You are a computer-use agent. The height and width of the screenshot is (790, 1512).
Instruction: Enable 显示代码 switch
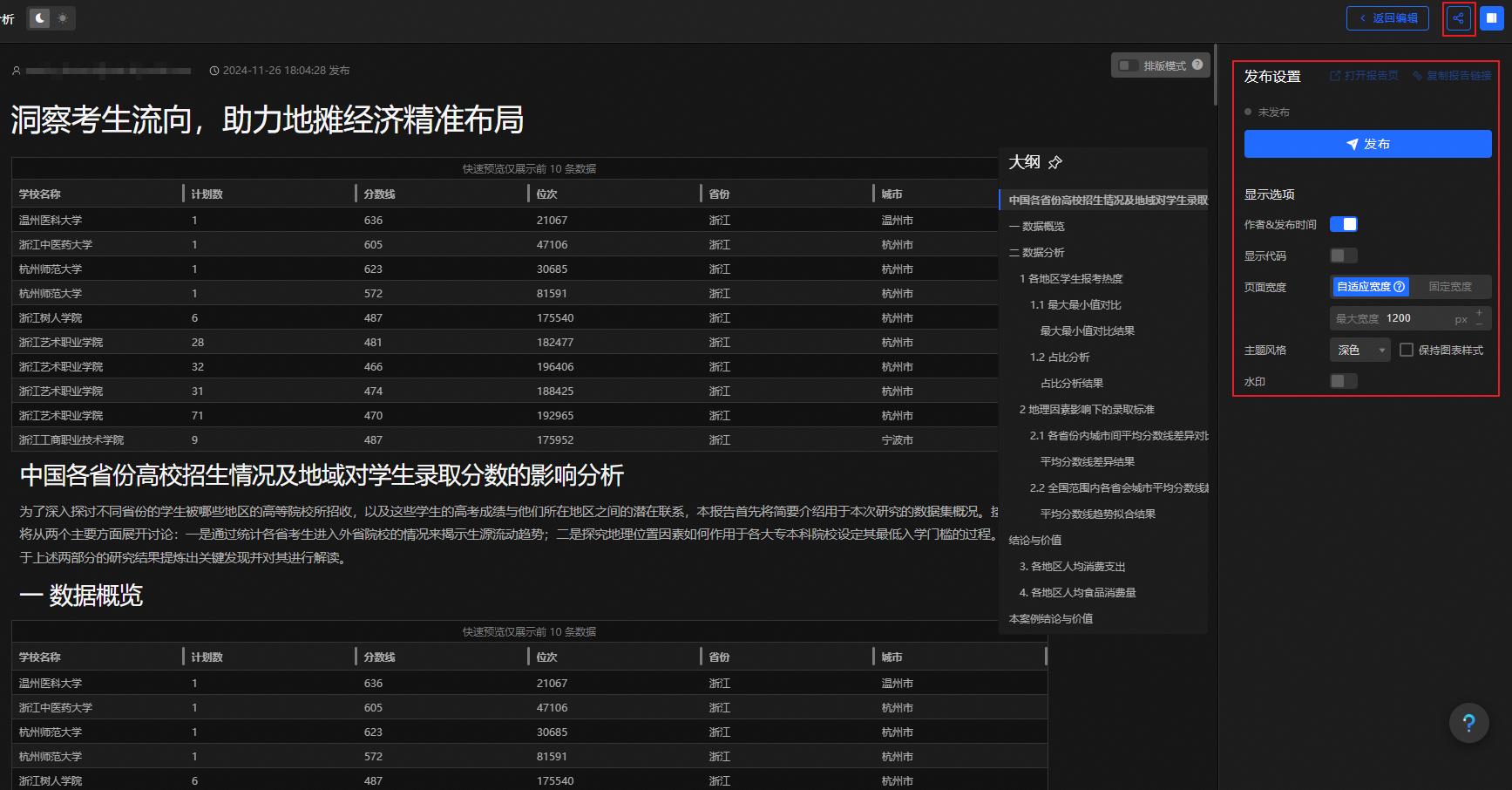pos(1344,255)
